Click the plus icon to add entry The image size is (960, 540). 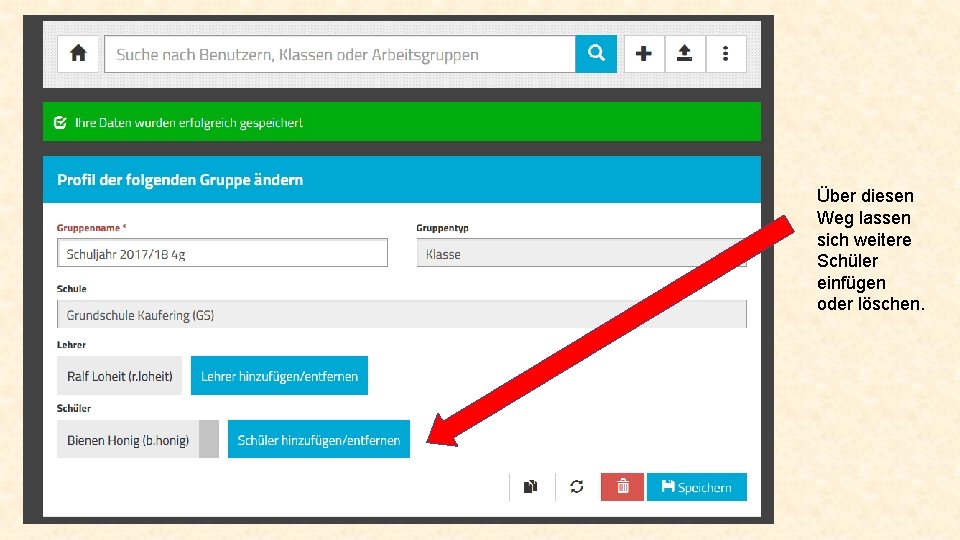pyautogui.click(x=644, y=54)
